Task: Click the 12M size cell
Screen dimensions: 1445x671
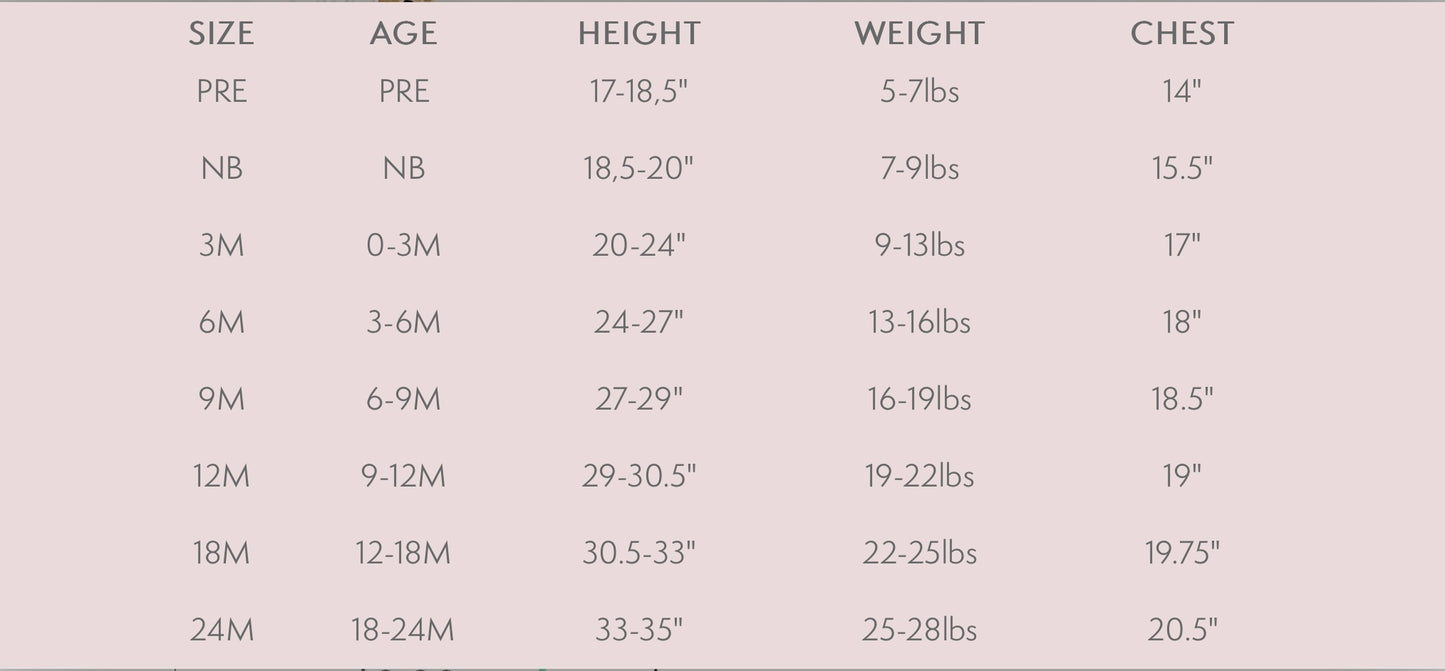Action: click(x=221, y=476)
